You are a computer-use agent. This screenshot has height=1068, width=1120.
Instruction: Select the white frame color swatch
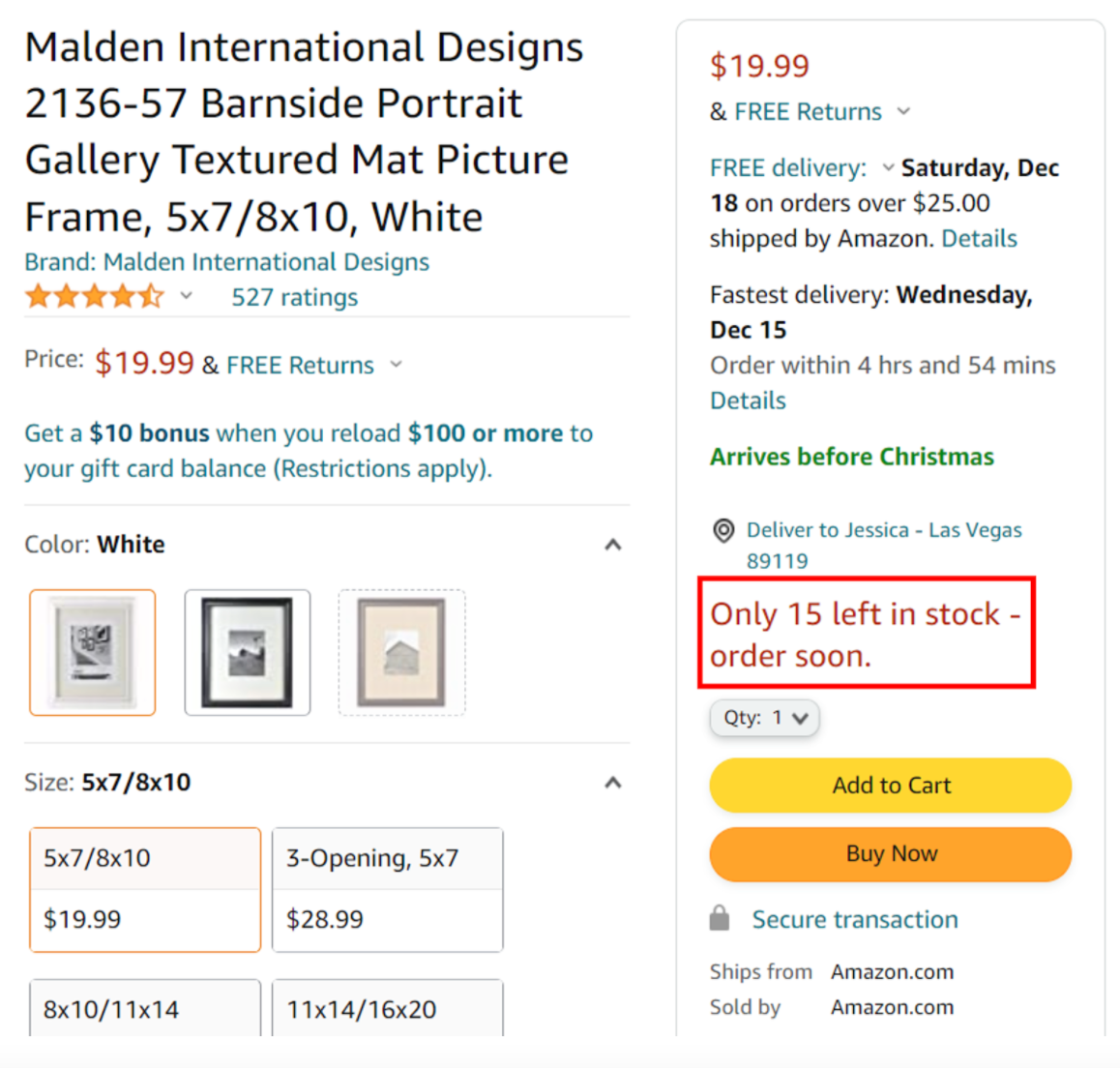[92, 652]
